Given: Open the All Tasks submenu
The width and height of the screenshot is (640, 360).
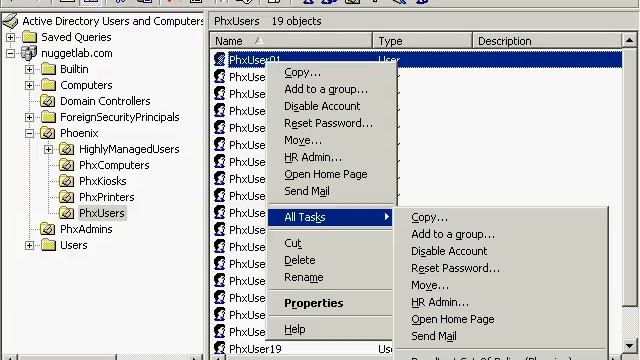Looking at the screenshot, I should tap(330, 217).
